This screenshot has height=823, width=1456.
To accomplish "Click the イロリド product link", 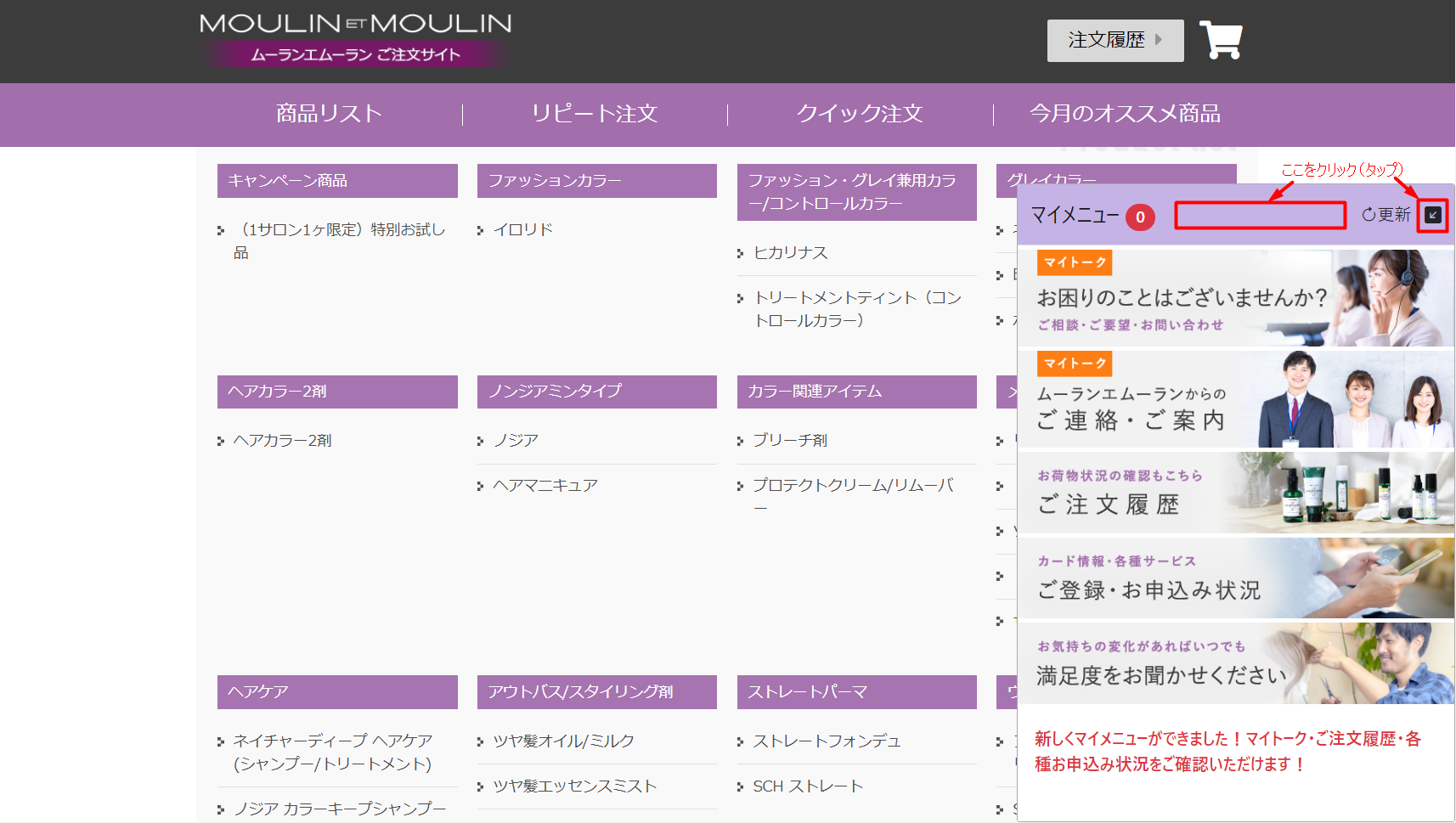I will 522,230.
